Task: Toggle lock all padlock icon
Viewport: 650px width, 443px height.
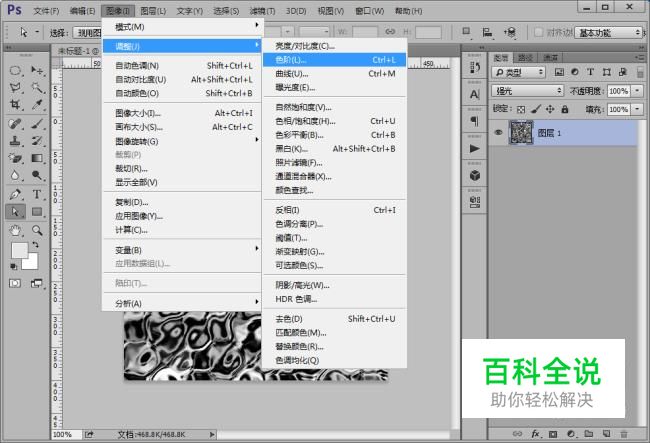Action: (x=565, y=109)
